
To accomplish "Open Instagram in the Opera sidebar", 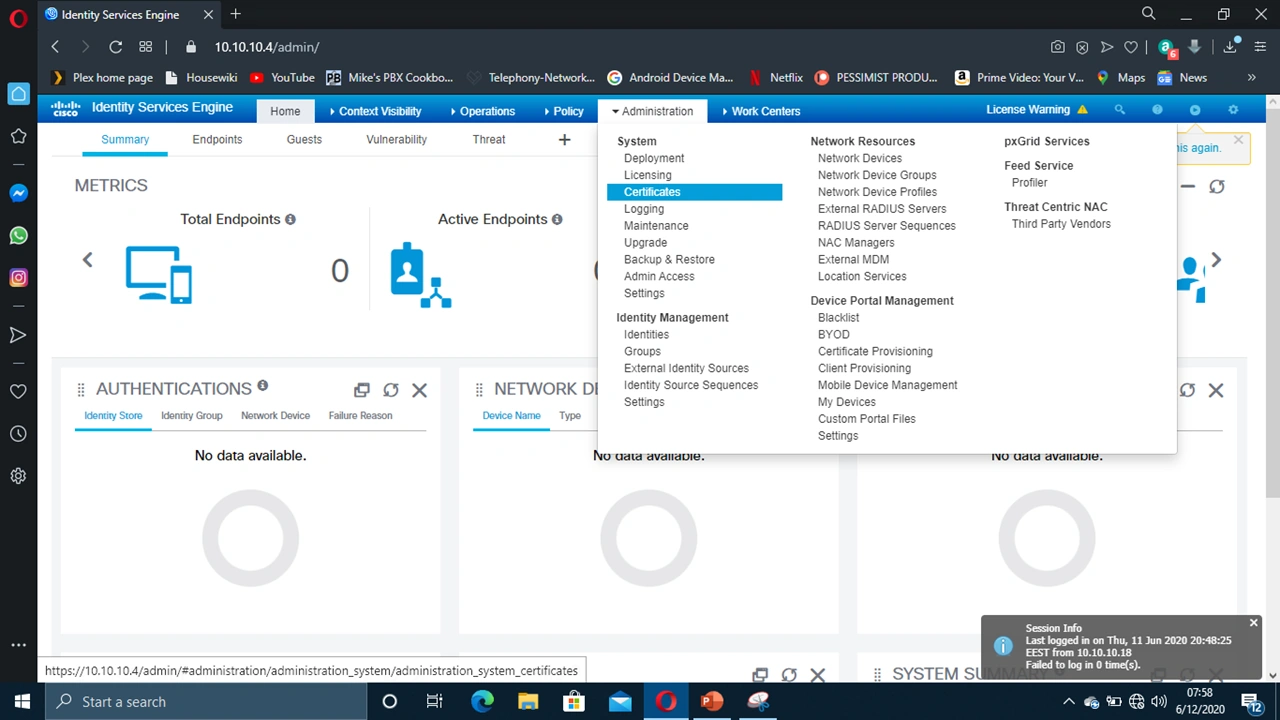I will point(18,278).
